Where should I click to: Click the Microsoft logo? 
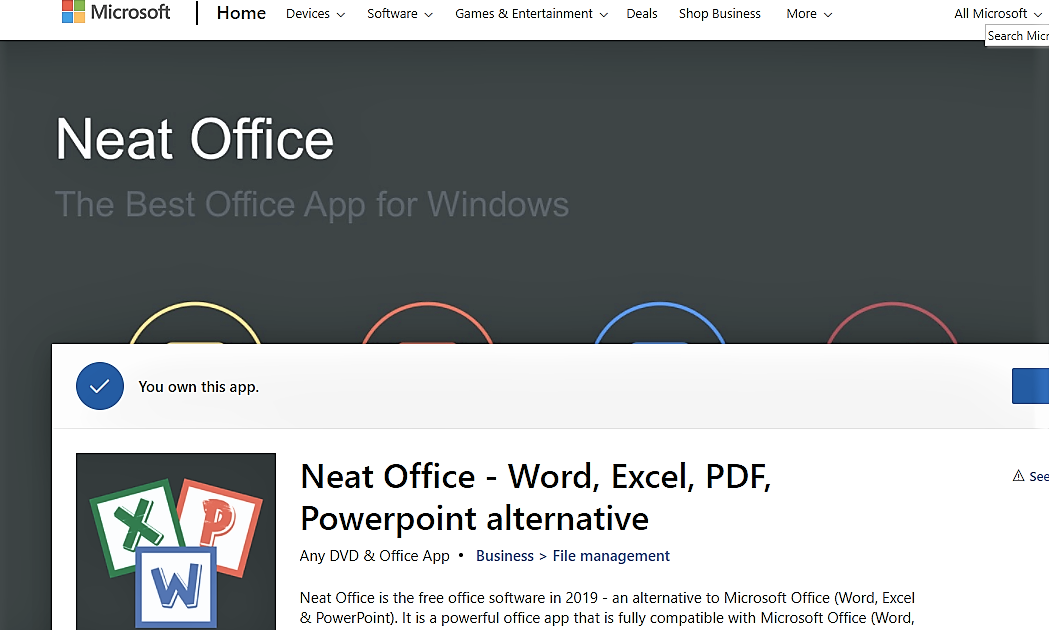click(116, 12)
